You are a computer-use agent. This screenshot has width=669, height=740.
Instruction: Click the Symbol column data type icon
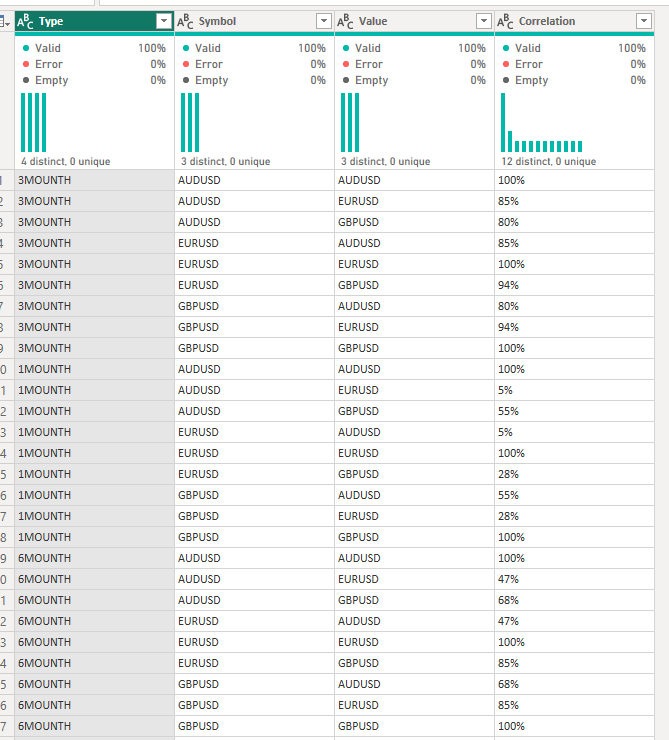pyautogui.click(x=185, y=21)
